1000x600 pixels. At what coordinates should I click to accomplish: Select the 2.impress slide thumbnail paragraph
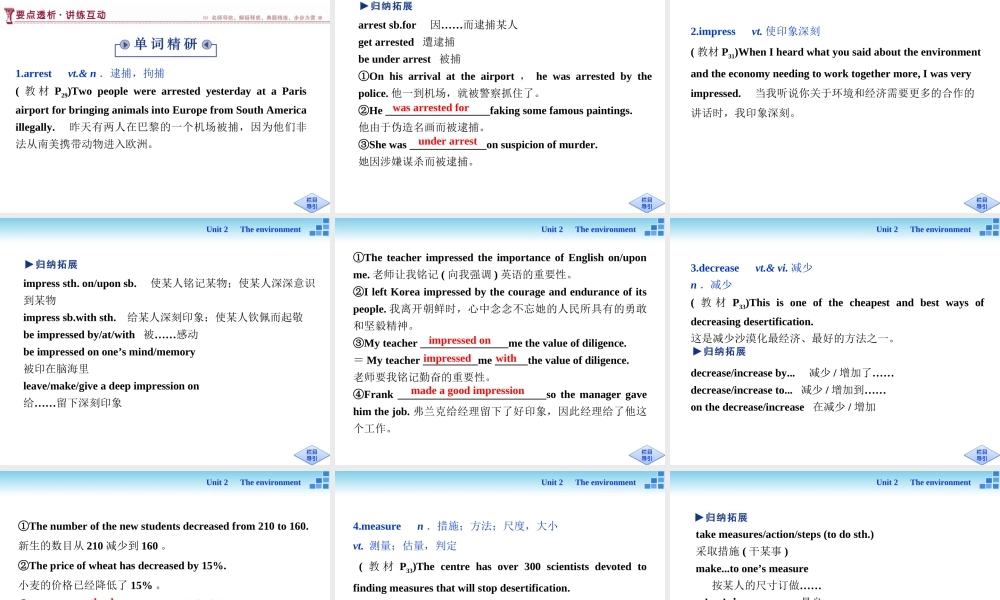pos(835,82)
